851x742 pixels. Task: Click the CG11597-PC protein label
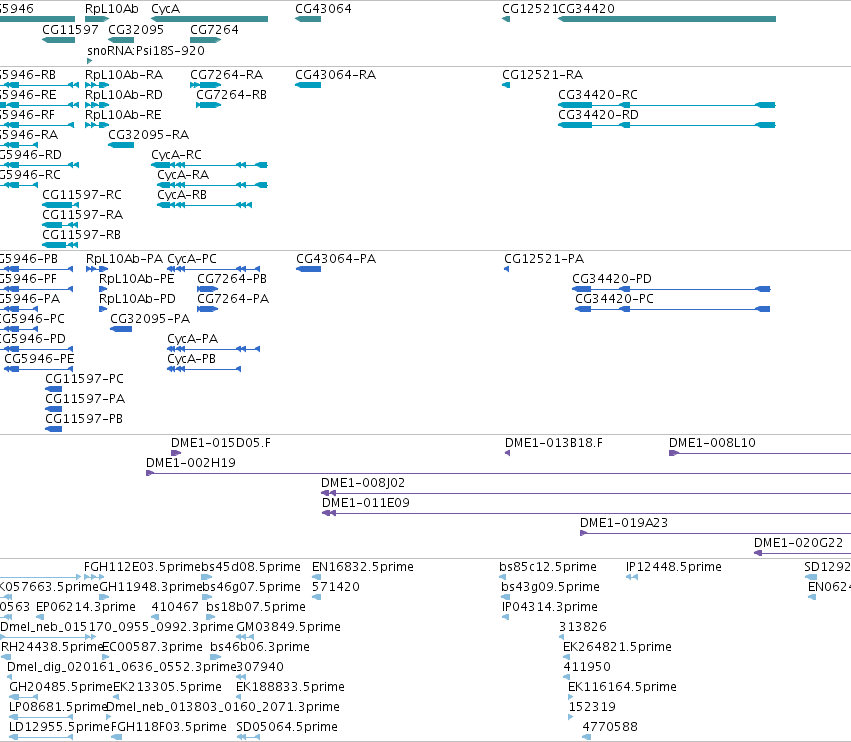(85, 378)
